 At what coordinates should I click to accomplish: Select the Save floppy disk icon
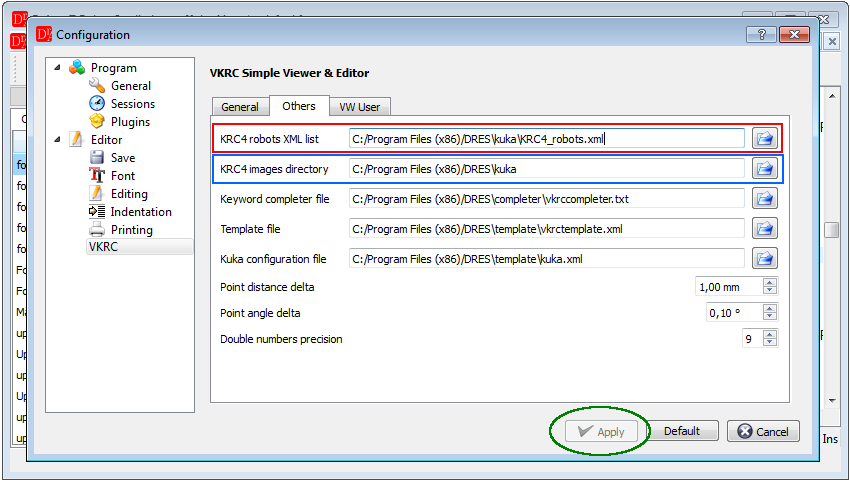[x=96, y=157]
